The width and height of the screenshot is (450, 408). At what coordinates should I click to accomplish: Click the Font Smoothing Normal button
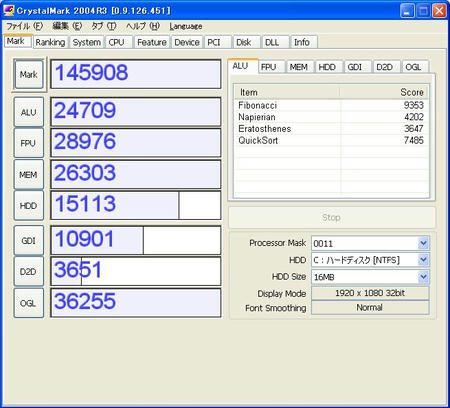[370, 307]
